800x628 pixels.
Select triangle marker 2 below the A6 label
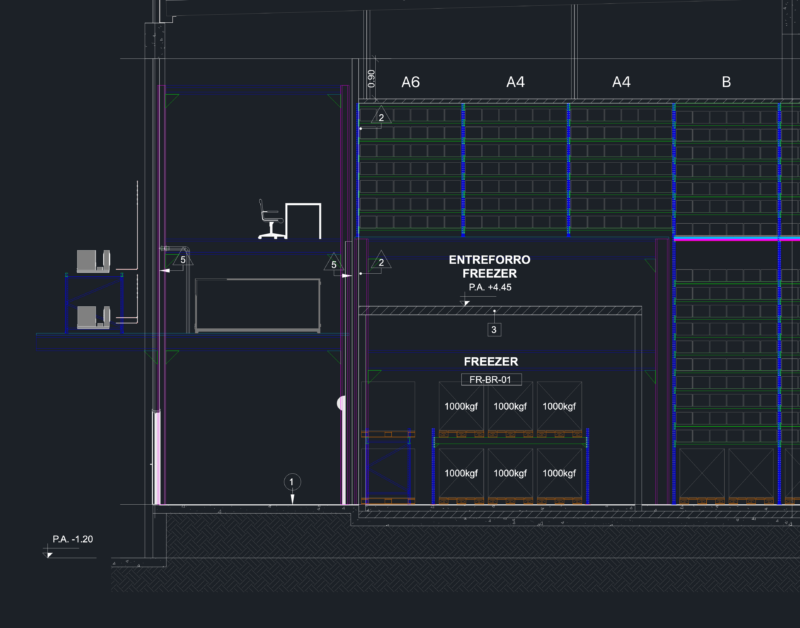pos(381,116)
